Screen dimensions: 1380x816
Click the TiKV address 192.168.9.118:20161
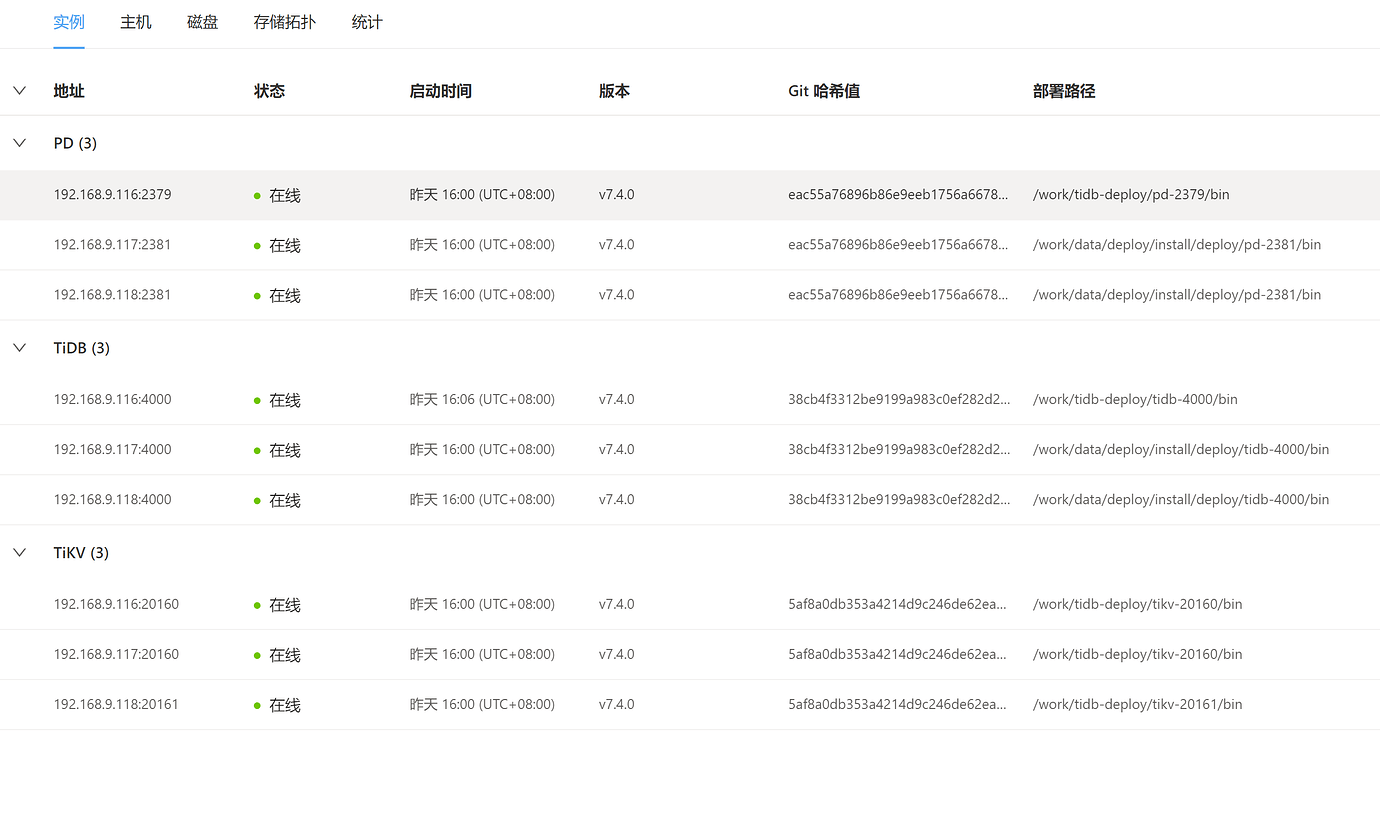click(116, 704)
